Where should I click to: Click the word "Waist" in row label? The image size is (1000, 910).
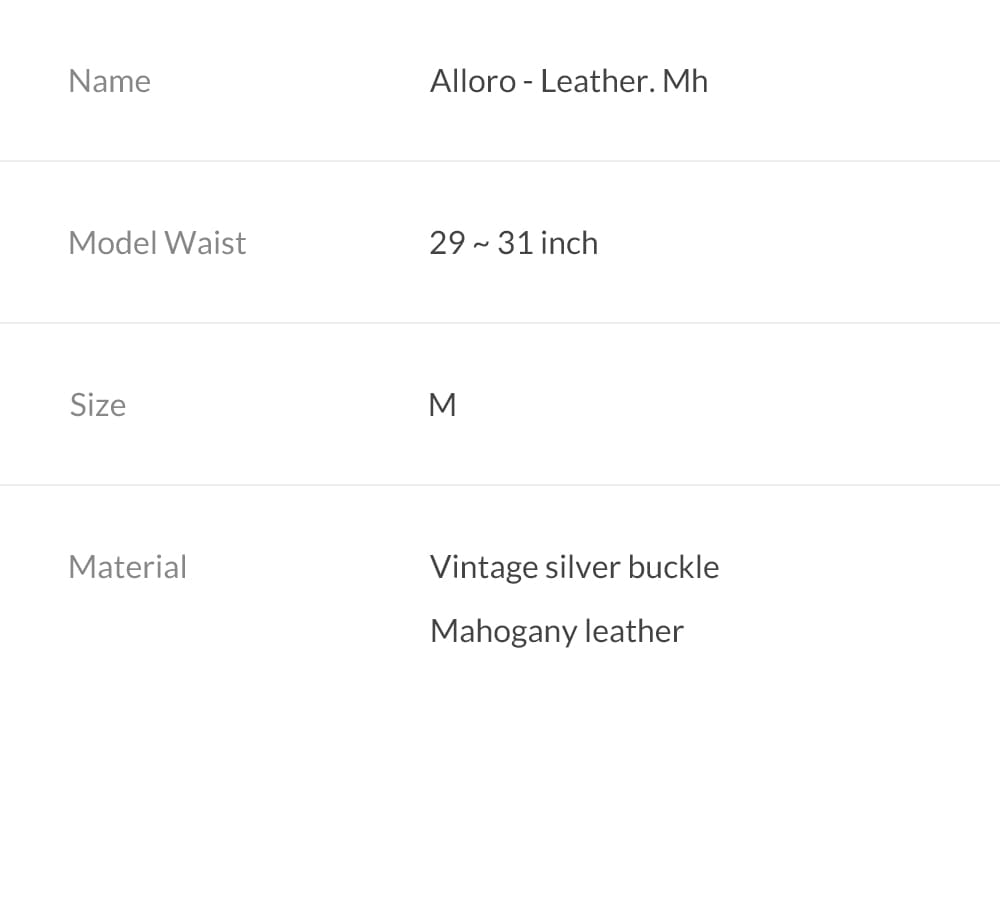(205, 243)
